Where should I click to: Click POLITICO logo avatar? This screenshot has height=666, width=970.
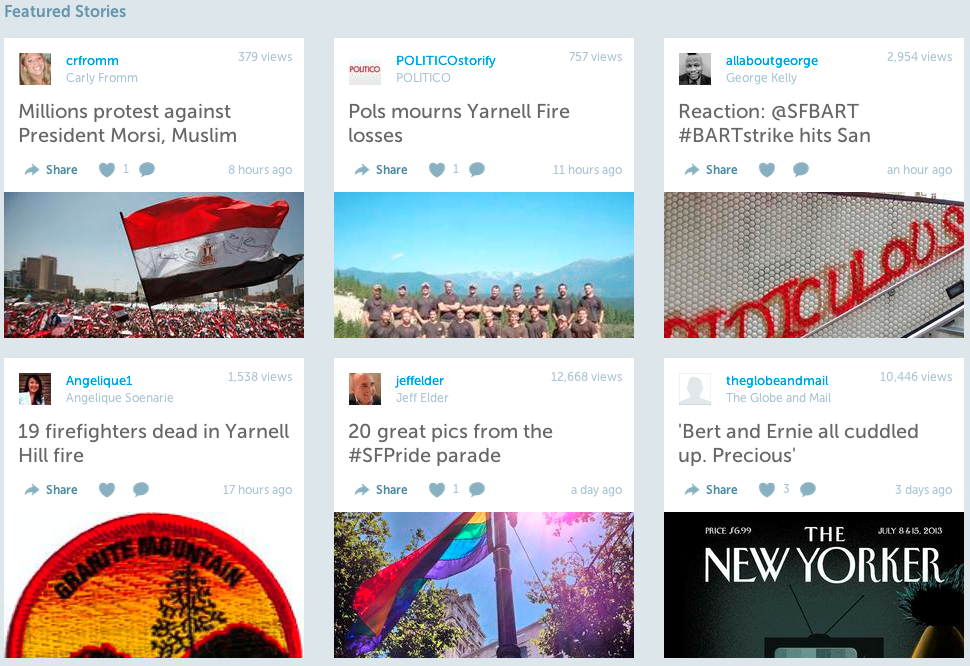[365, 69]
